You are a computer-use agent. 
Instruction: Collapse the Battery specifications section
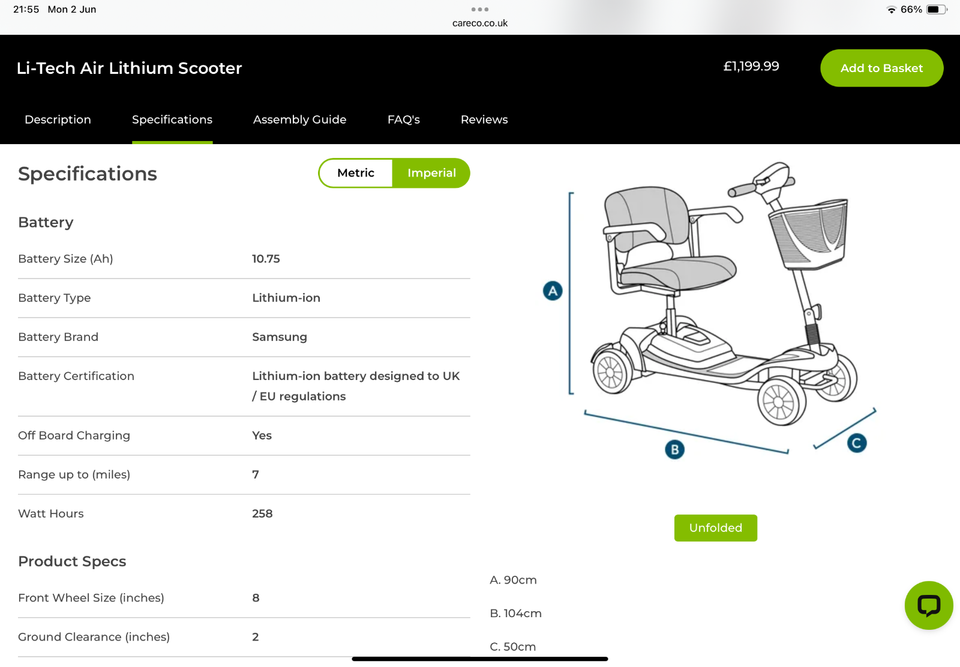45,222
